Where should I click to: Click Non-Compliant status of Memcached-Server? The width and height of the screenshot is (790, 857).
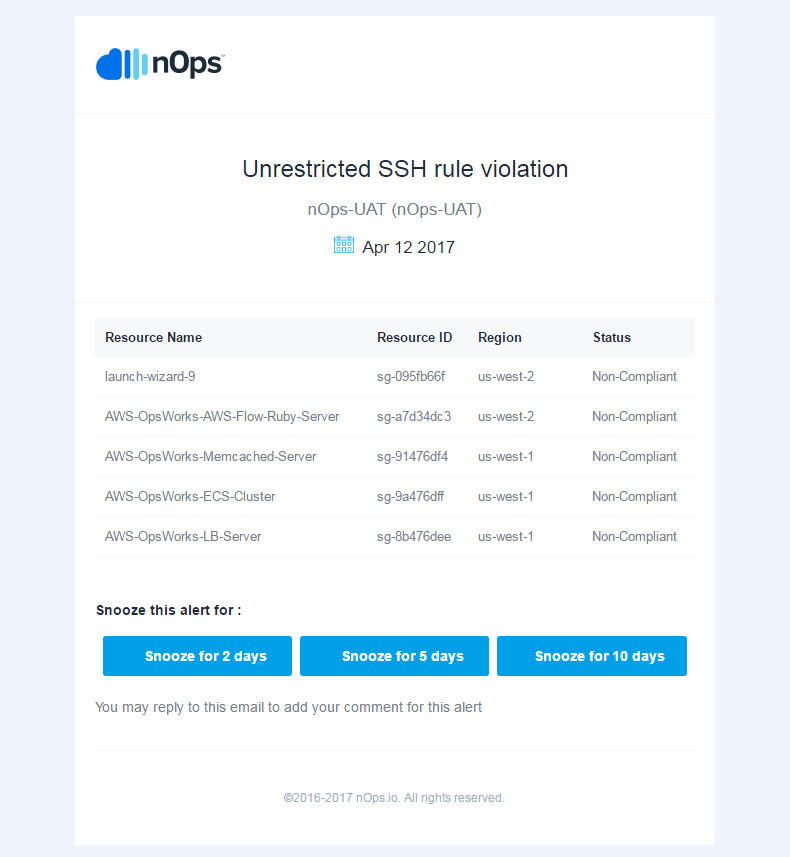point(634,456)
